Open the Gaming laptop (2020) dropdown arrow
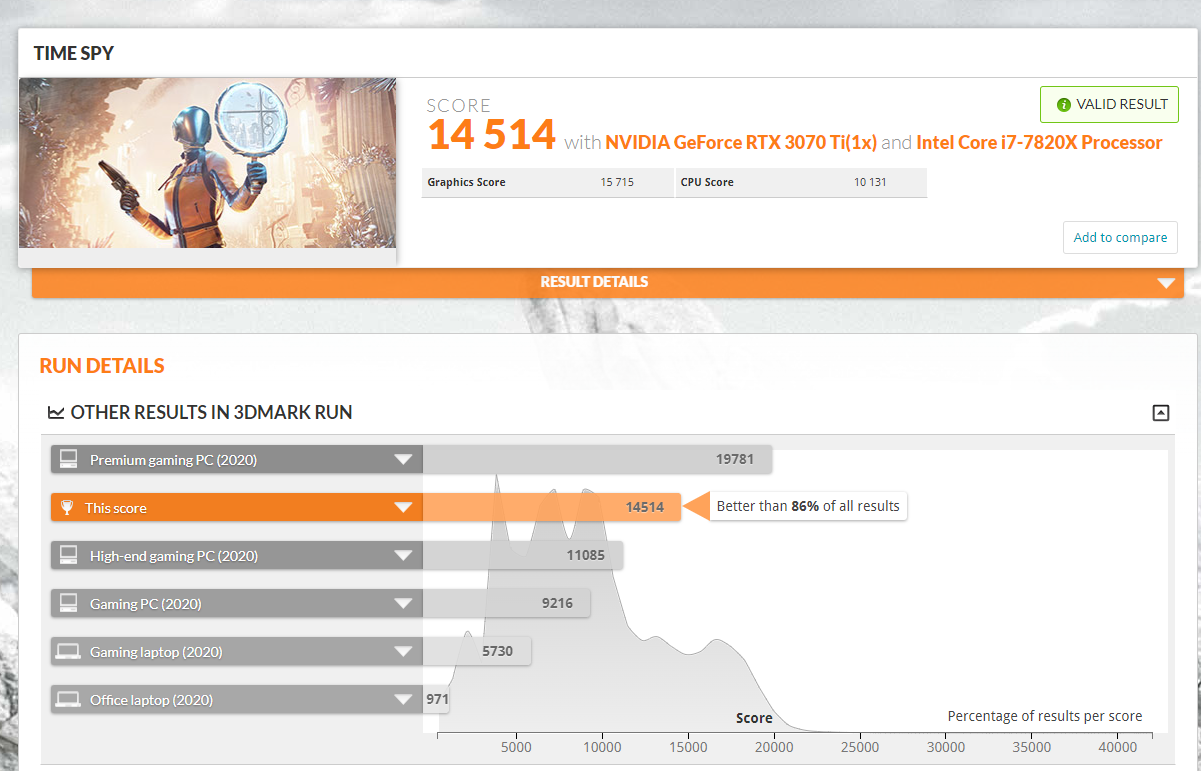 (x=403, y=652)
